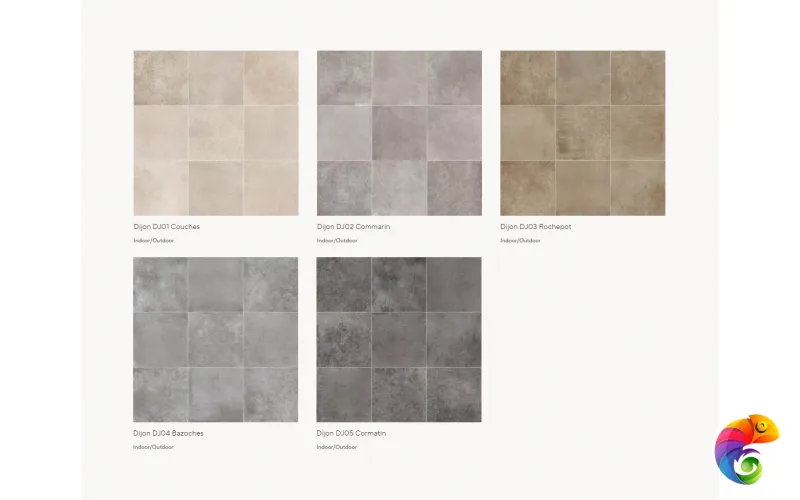
Task: Pick the center tile of the Commarin swatch
Action: 399,133
